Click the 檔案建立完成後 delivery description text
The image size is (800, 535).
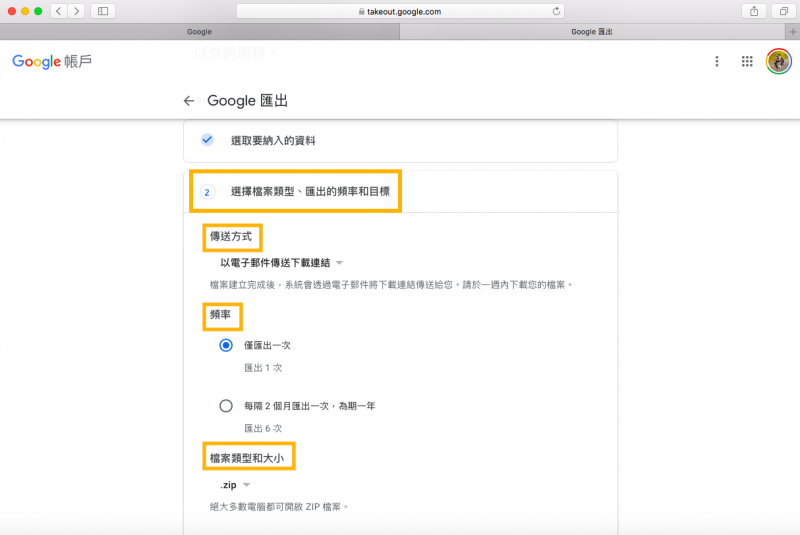(x=391, y=285)
